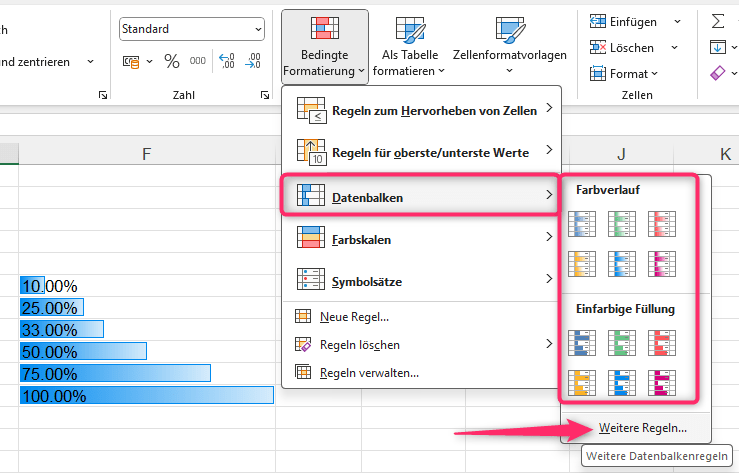Click increase decimal places icon

pos(227,61)
